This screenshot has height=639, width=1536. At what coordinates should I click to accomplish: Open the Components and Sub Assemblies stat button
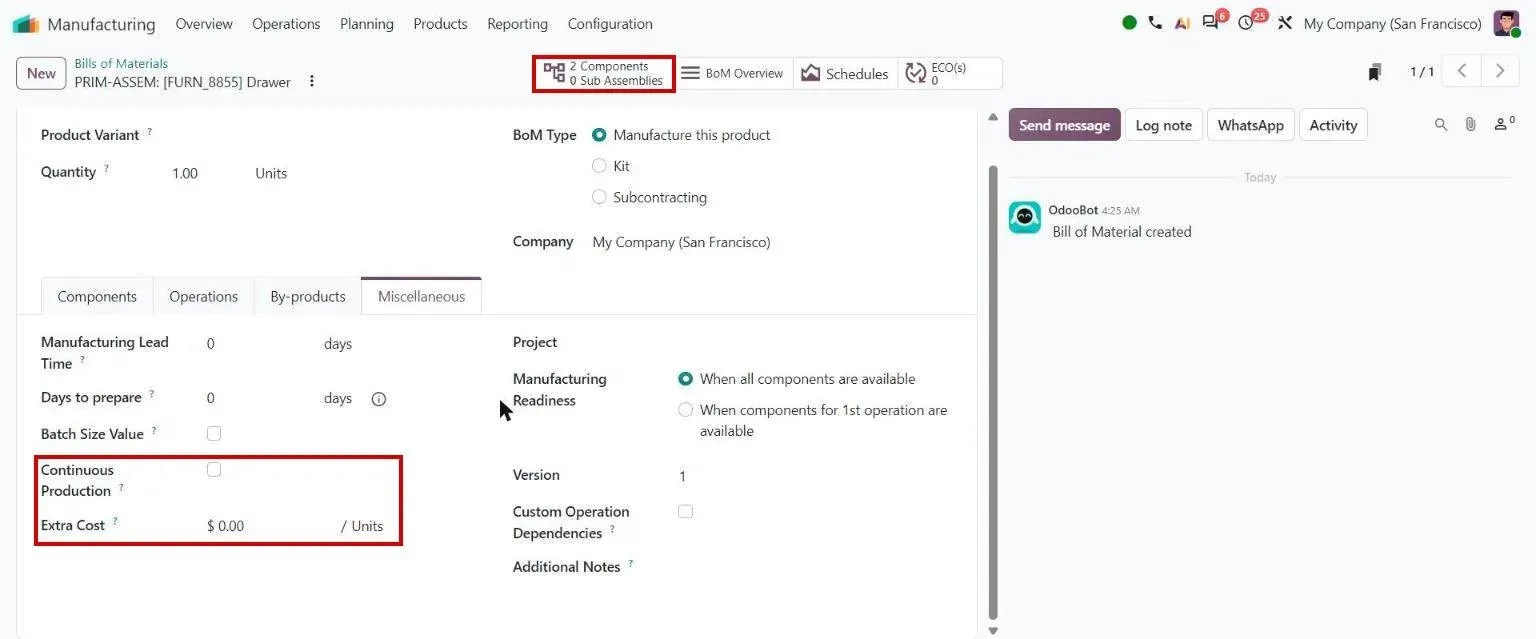coord(604,74)
